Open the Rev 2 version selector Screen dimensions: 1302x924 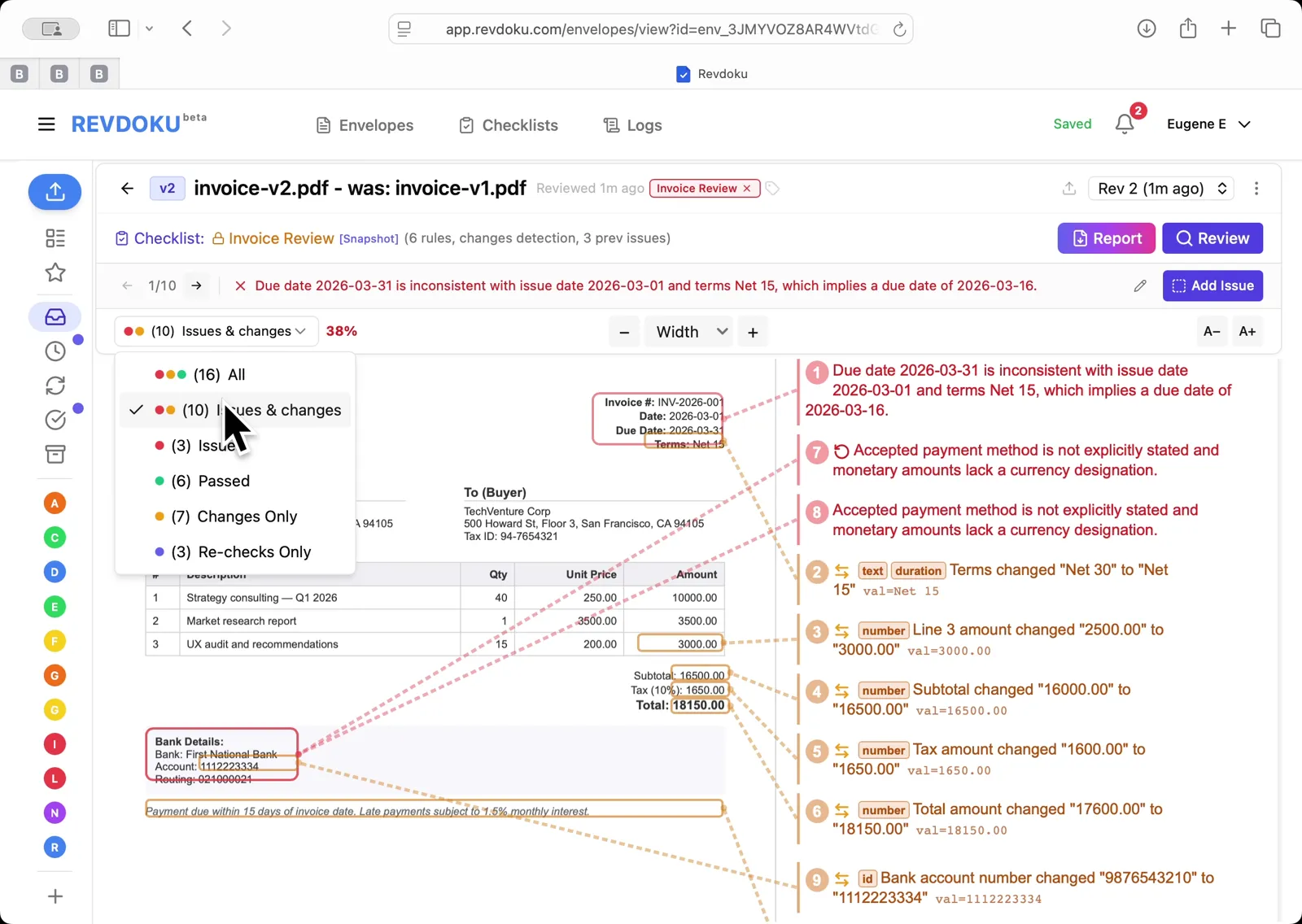coord(1160,188)
